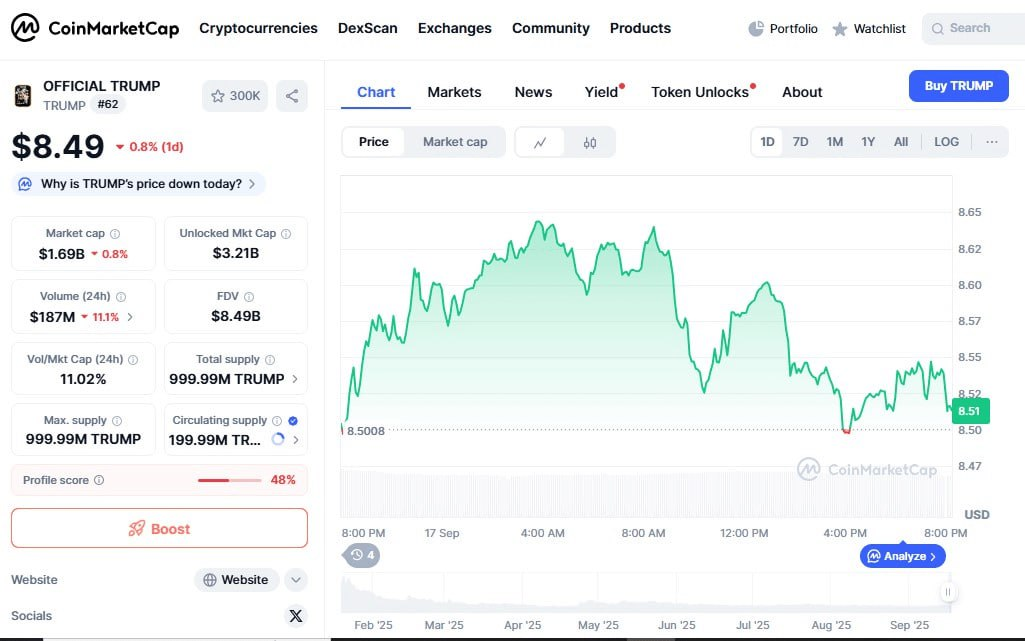
Task: Switch to candlestick chart view
Action: (590, 142)
